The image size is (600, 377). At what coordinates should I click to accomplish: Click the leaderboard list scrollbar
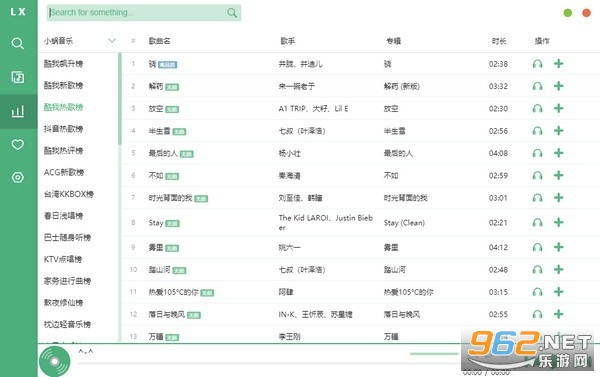coord(120,100)
